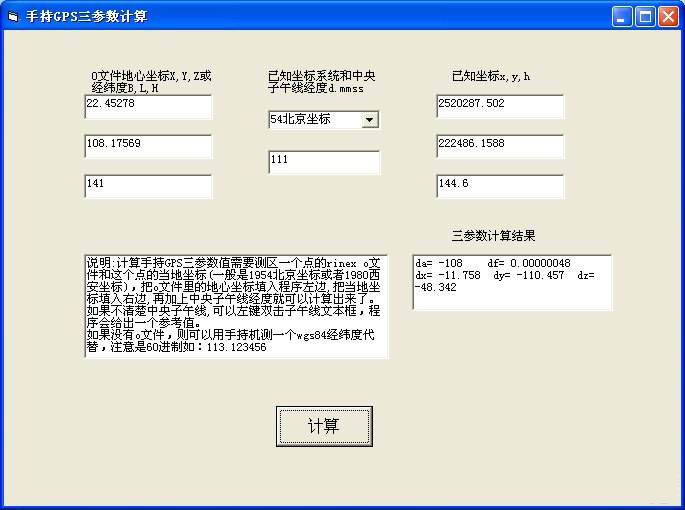The width and height of the screenshot is (685, 510).
Task: Maximize the 手持GPS三参数计算 window
Action: coord(645,16)
